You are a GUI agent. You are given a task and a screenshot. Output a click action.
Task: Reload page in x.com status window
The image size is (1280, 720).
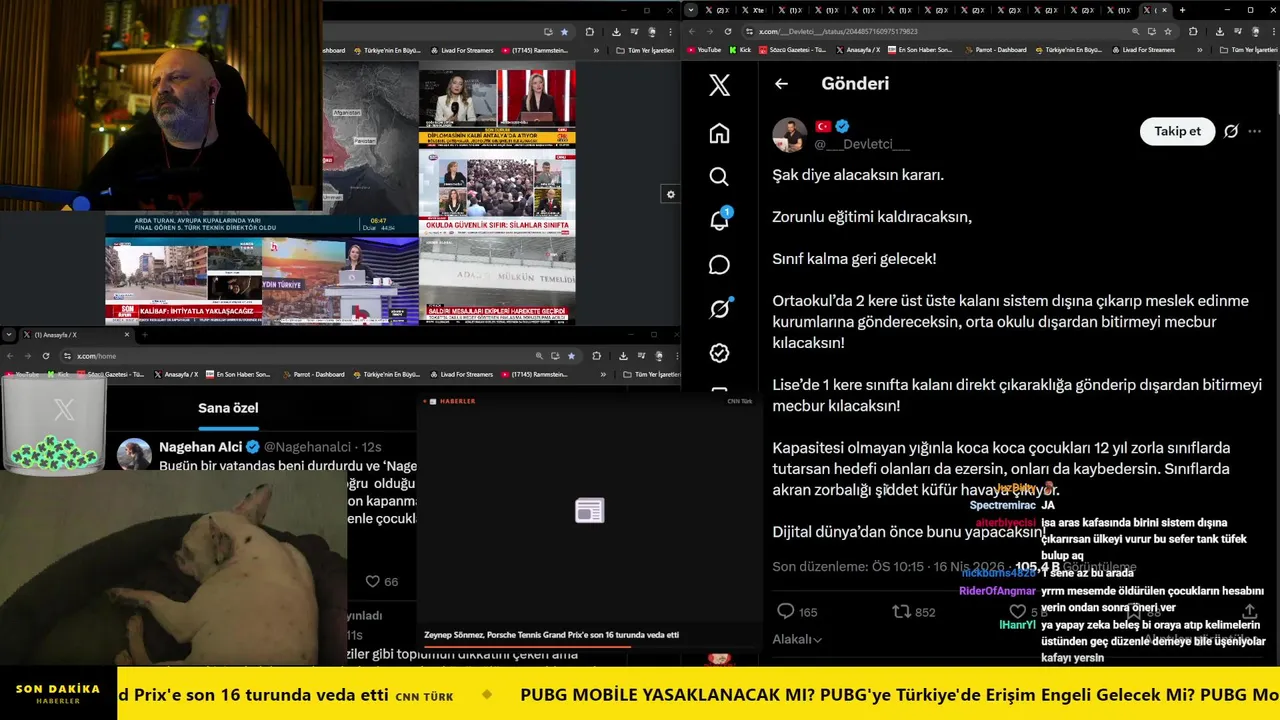[727, 31]
